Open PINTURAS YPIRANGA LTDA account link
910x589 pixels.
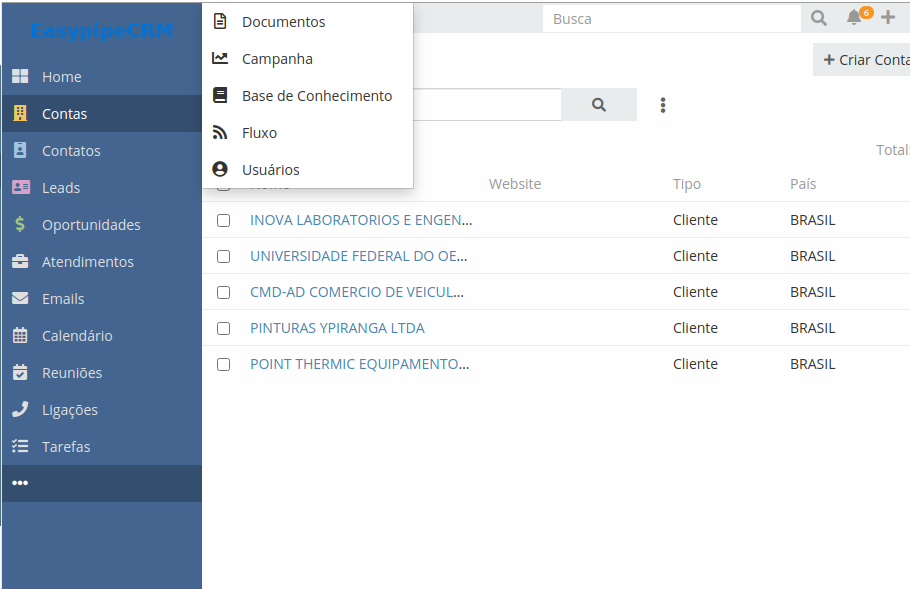pyautogui.click(x=337, y=328)
